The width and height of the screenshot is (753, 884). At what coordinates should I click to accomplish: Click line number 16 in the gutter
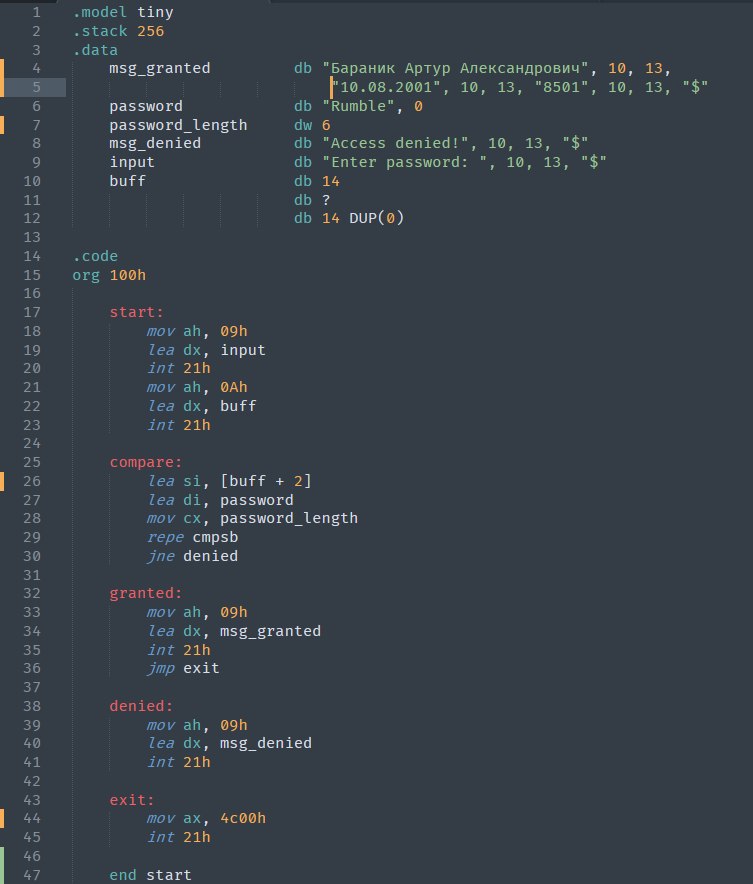pyautogui.click(x=32, y=294)
